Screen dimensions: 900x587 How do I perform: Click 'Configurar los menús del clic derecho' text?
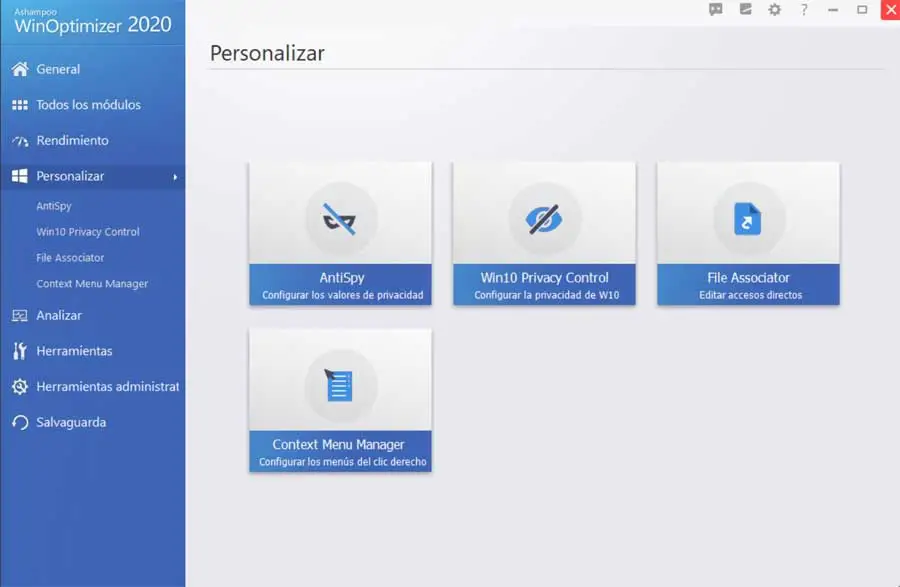343,462
